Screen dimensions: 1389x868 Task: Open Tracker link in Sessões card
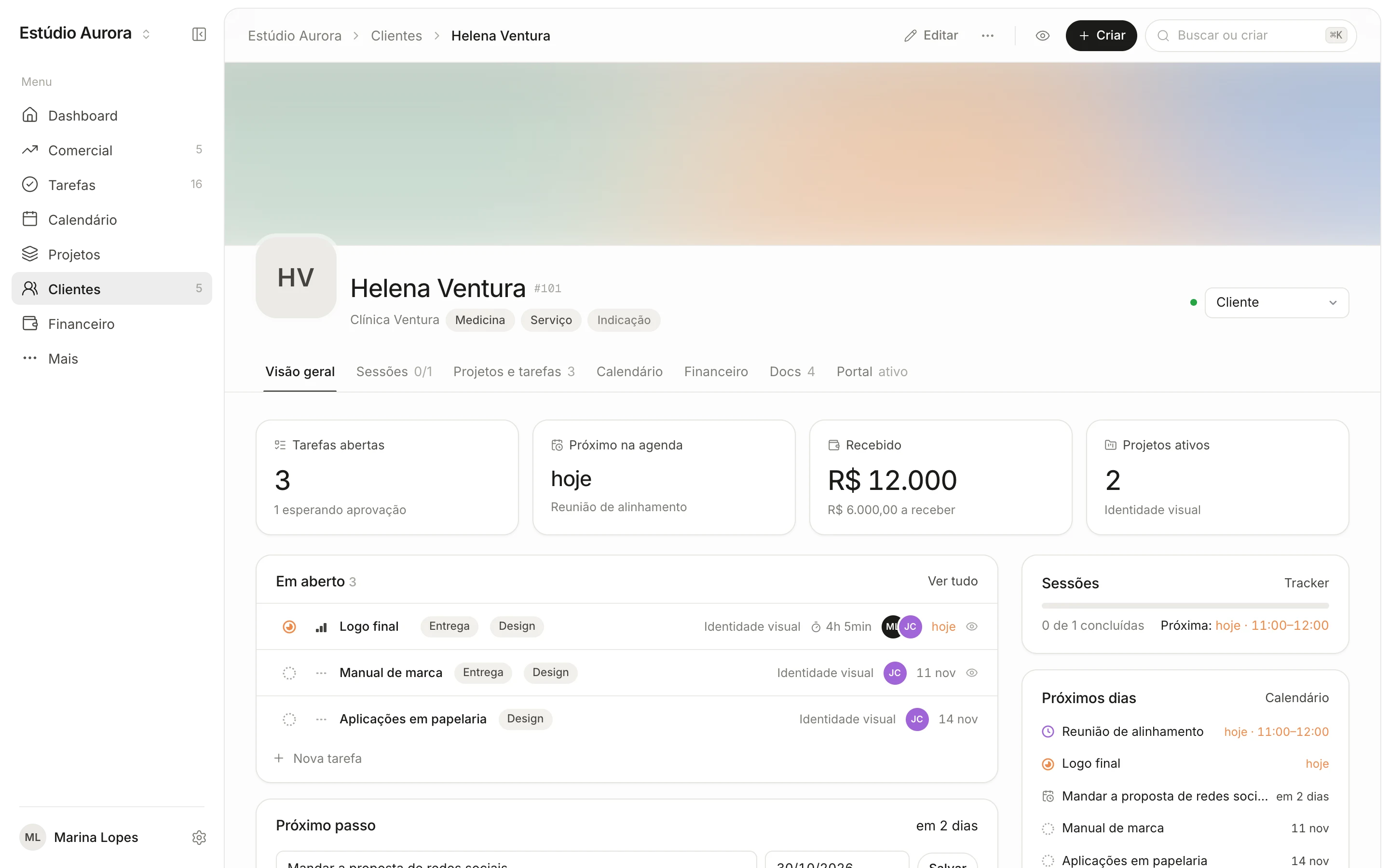[x=1306, y=583]
